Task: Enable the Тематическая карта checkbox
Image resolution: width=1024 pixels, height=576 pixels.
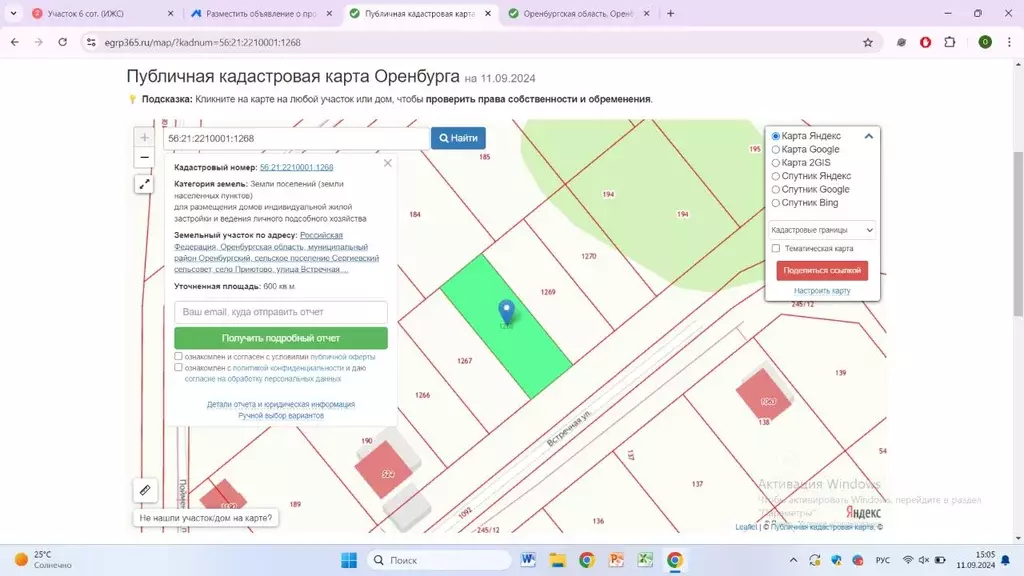Action: click(x=775, y=250)
